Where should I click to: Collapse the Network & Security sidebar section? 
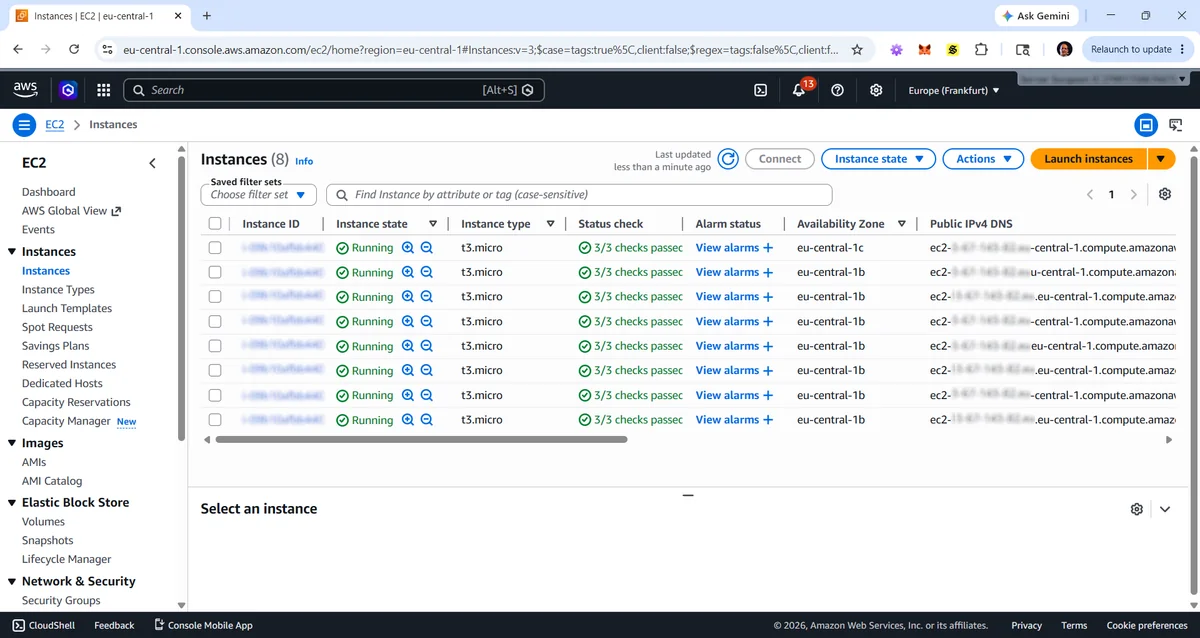12,581
